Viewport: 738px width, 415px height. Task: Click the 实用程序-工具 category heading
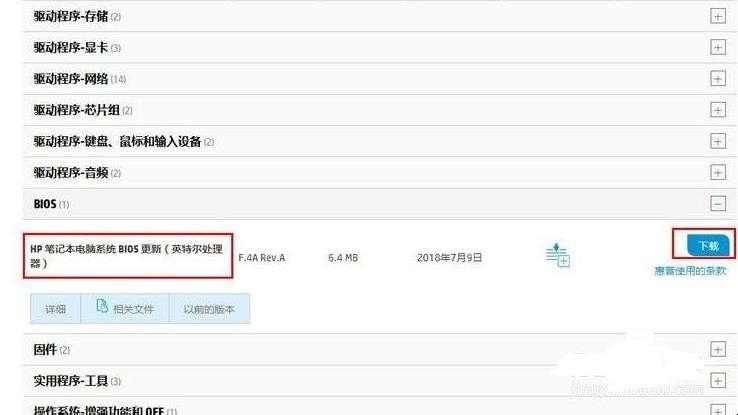point(71,381)
